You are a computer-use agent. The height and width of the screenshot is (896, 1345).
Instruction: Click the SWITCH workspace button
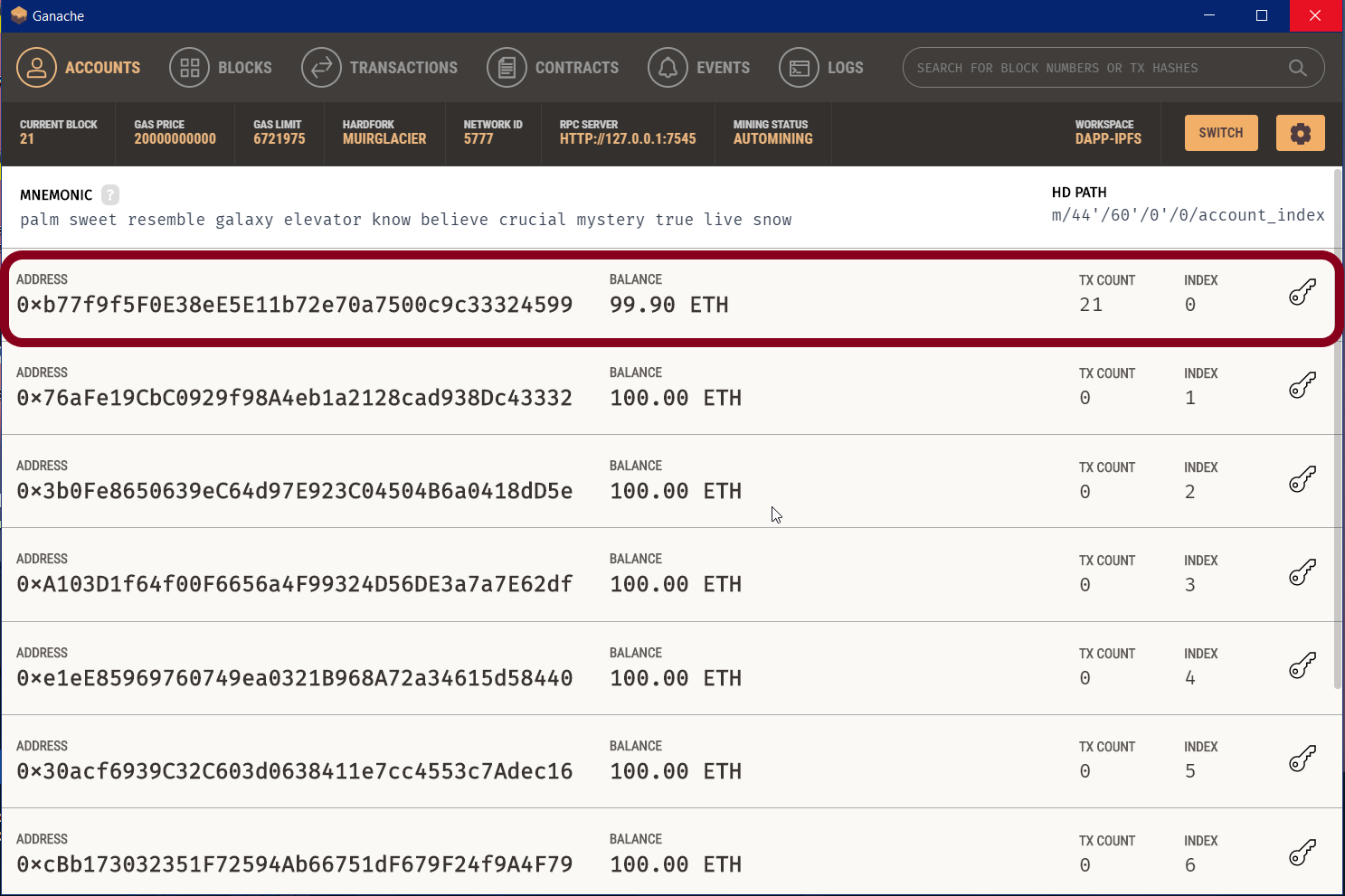1220,132
